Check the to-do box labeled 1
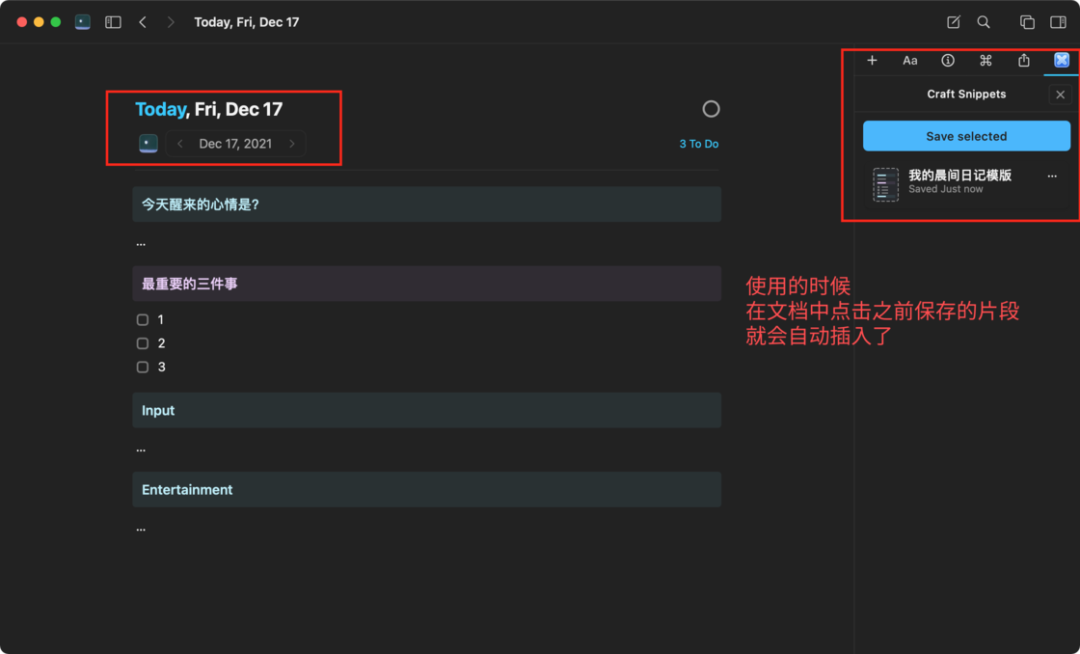This screenshot has width=1080, height=654. tap(142, 320)
